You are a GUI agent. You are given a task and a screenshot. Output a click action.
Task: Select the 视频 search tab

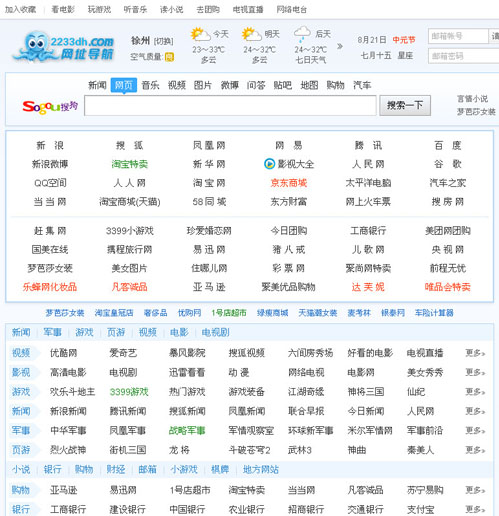(177, 85)
